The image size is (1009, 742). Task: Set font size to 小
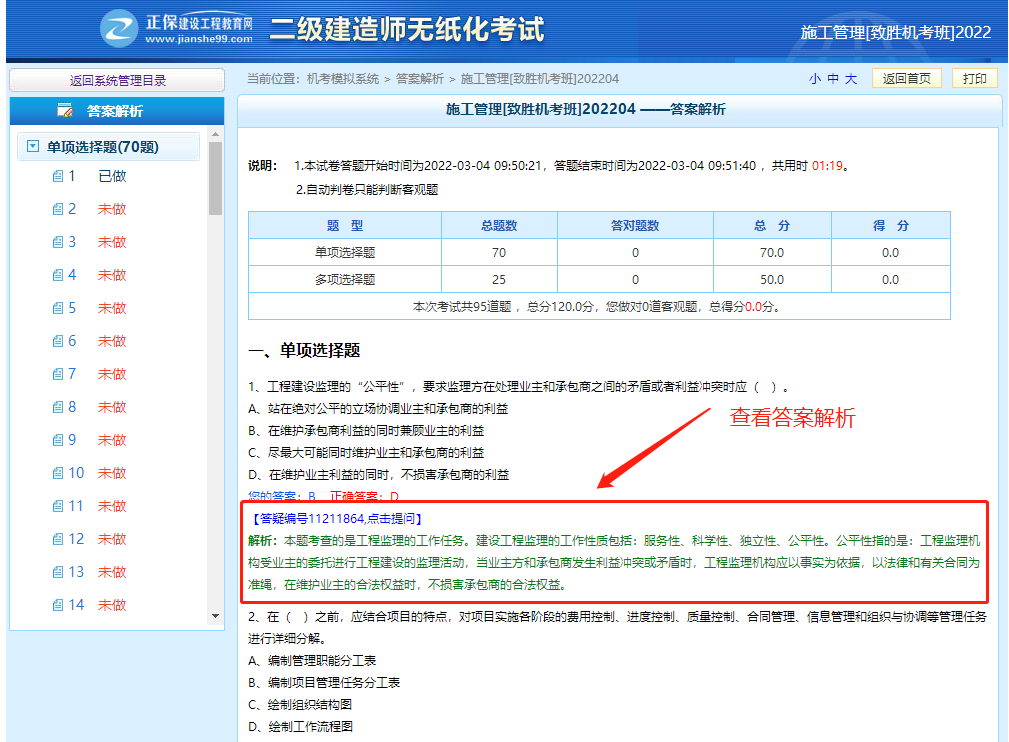point(815,79)
